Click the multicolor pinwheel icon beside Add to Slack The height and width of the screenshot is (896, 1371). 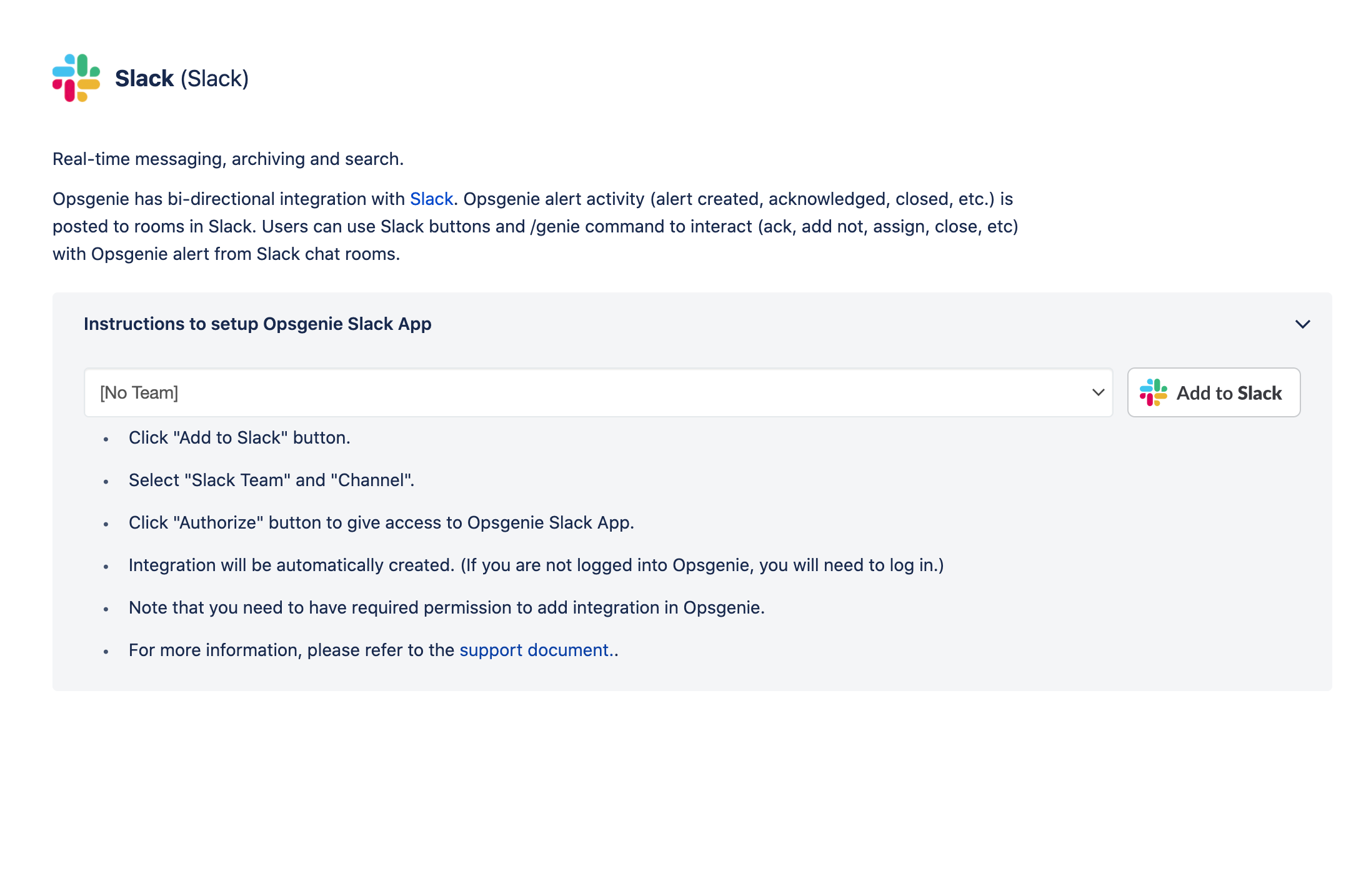click(x=1154, y=392)
